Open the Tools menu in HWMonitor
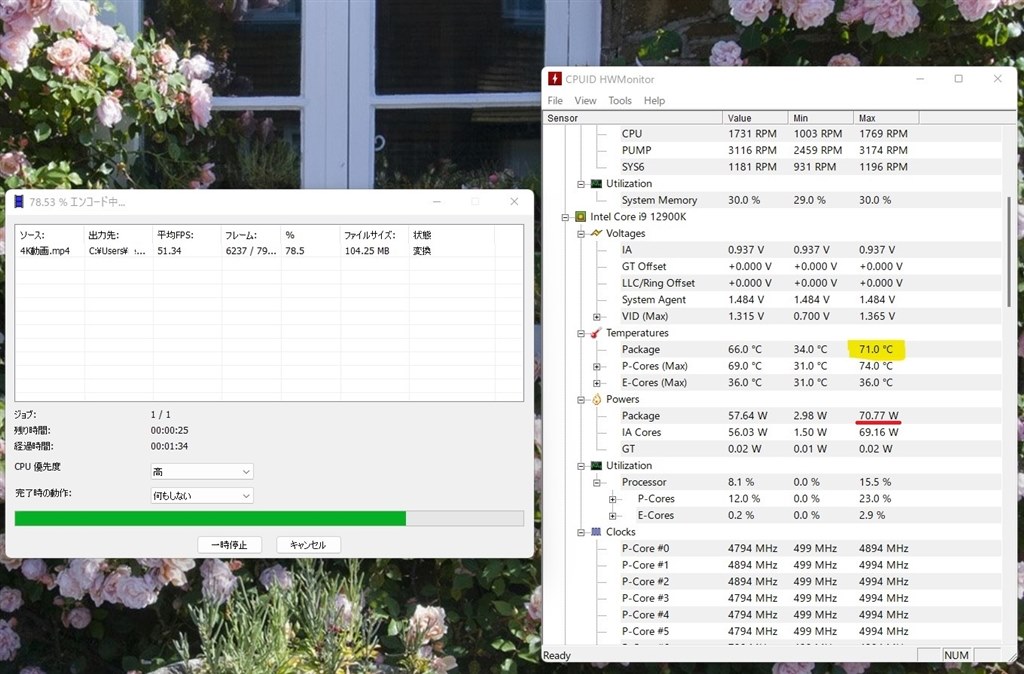This screenshot has width=1024, height=674. tap(620, 101)
